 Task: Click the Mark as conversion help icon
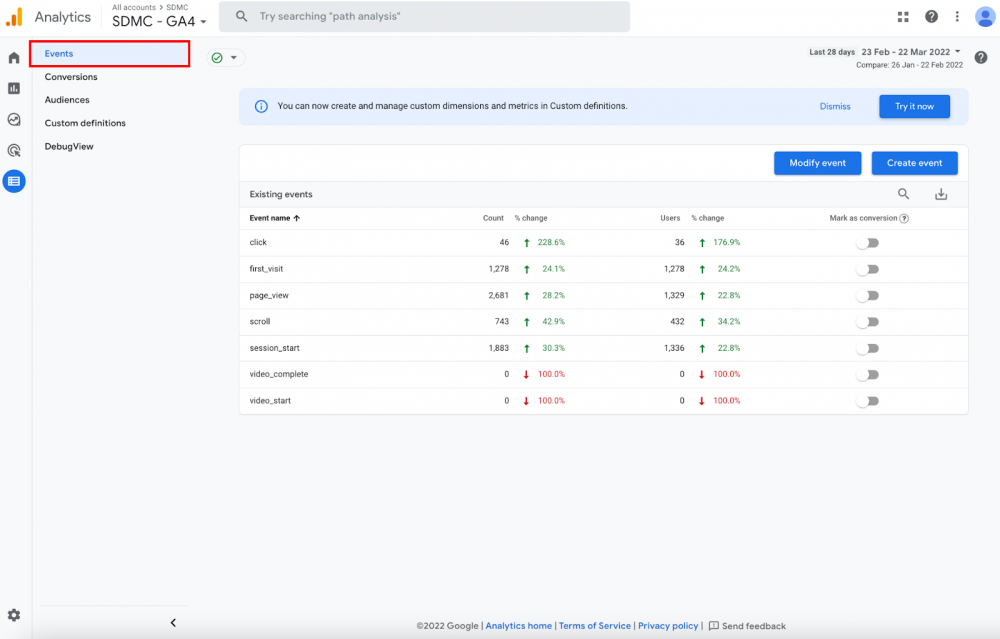pos(904,218)
